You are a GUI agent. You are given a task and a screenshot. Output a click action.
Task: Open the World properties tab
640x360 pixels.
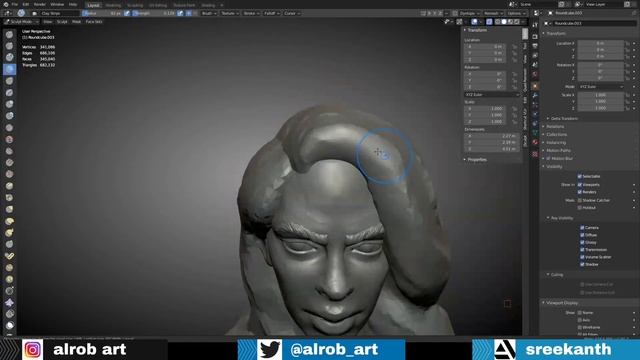tap(535, 75)
